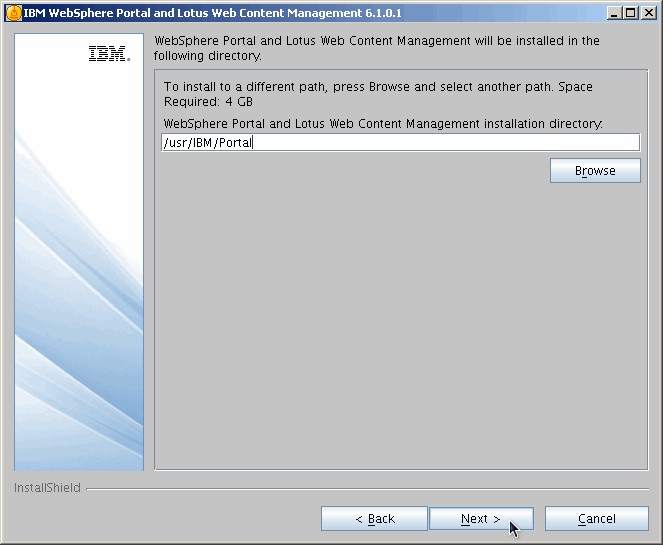663x545 pixels.
Task: Close the WebSphere Portal installer window
Action: 646,13
